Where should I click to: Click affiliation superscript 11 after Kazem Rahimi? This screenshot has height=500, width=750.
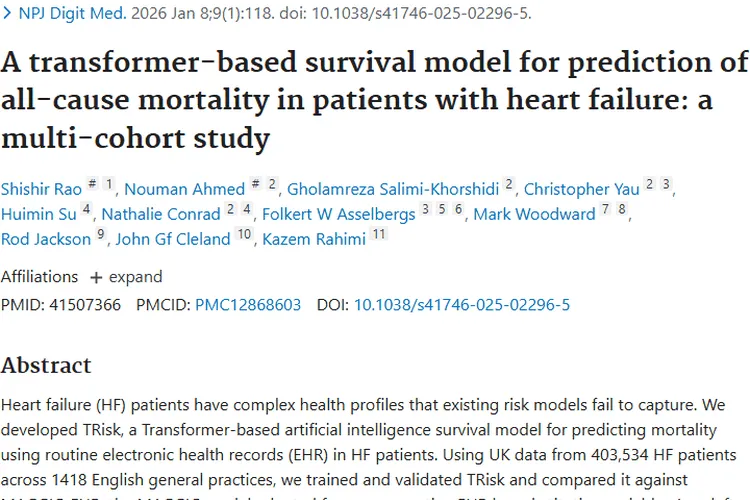378,235
